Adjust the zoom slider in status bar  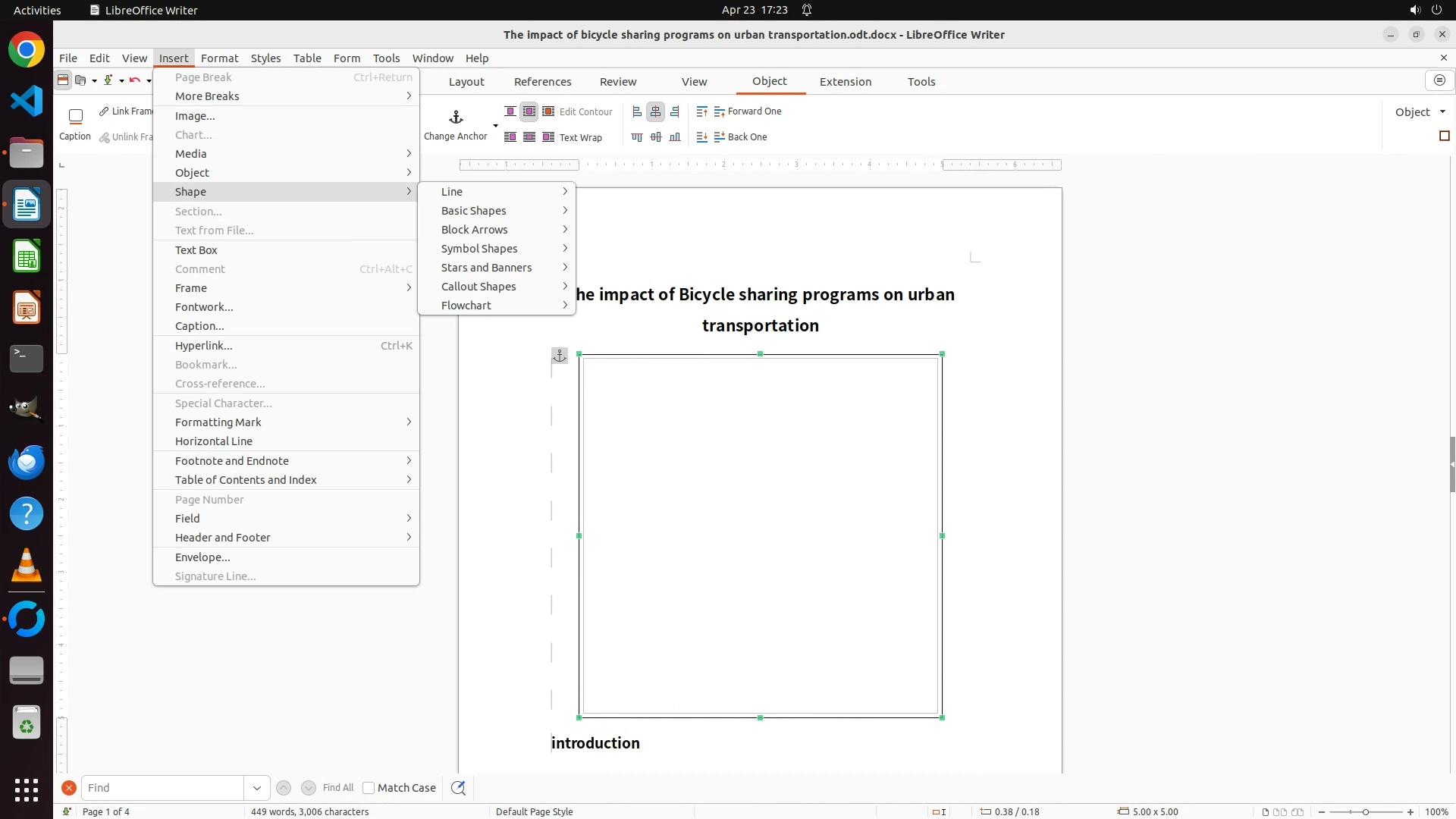click(x=1365, y=812)
